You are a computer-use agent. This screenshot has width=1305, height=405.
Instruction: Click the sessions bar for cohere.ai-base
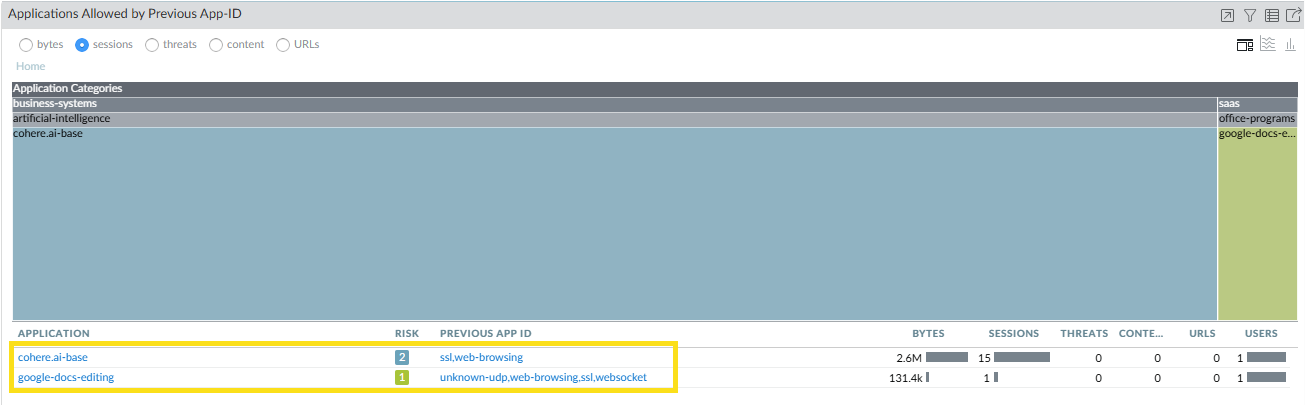(x=1022, y=357)
